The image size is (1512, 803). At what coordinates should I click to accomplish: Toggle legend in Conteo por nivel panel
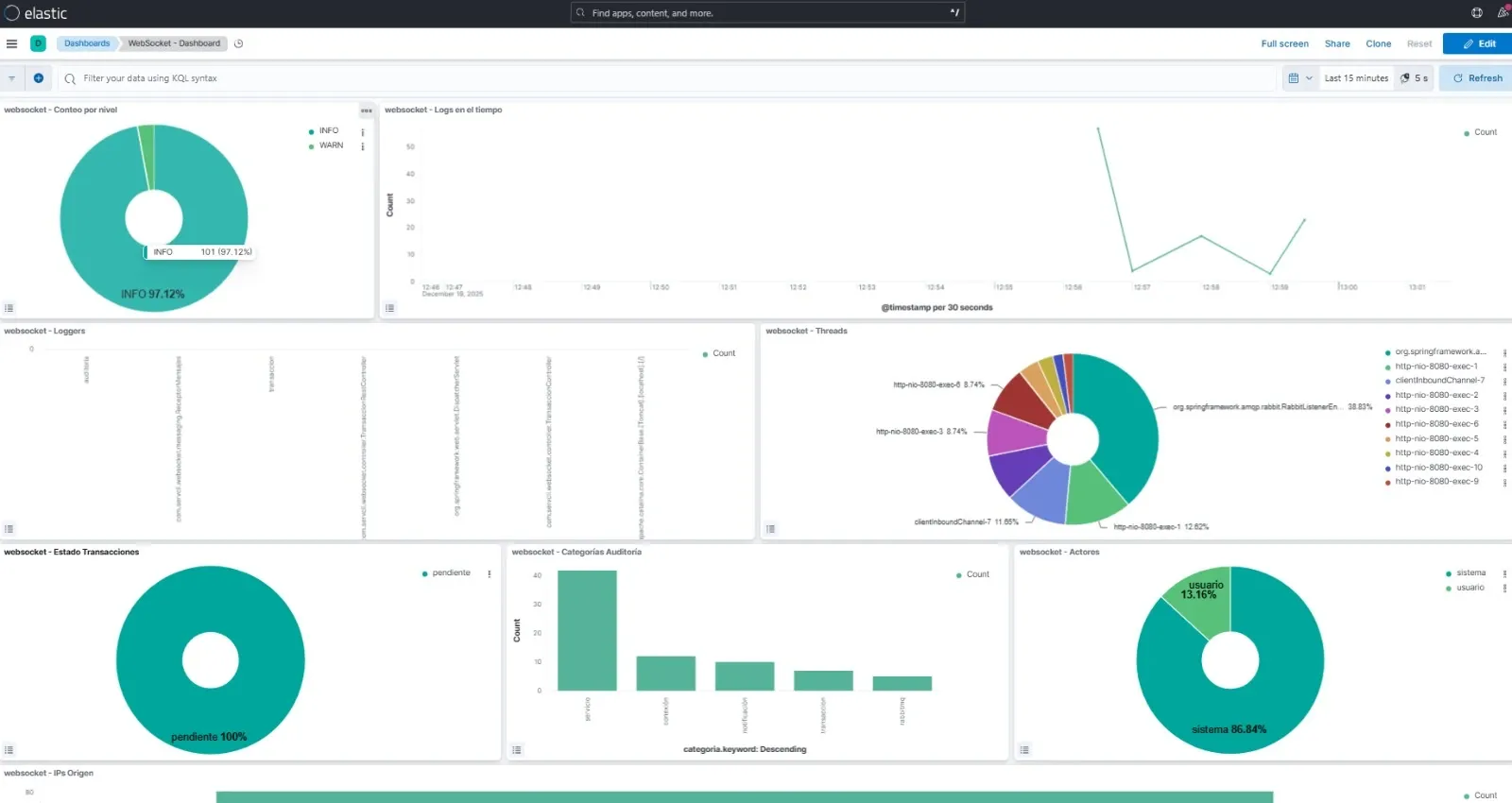9,308
